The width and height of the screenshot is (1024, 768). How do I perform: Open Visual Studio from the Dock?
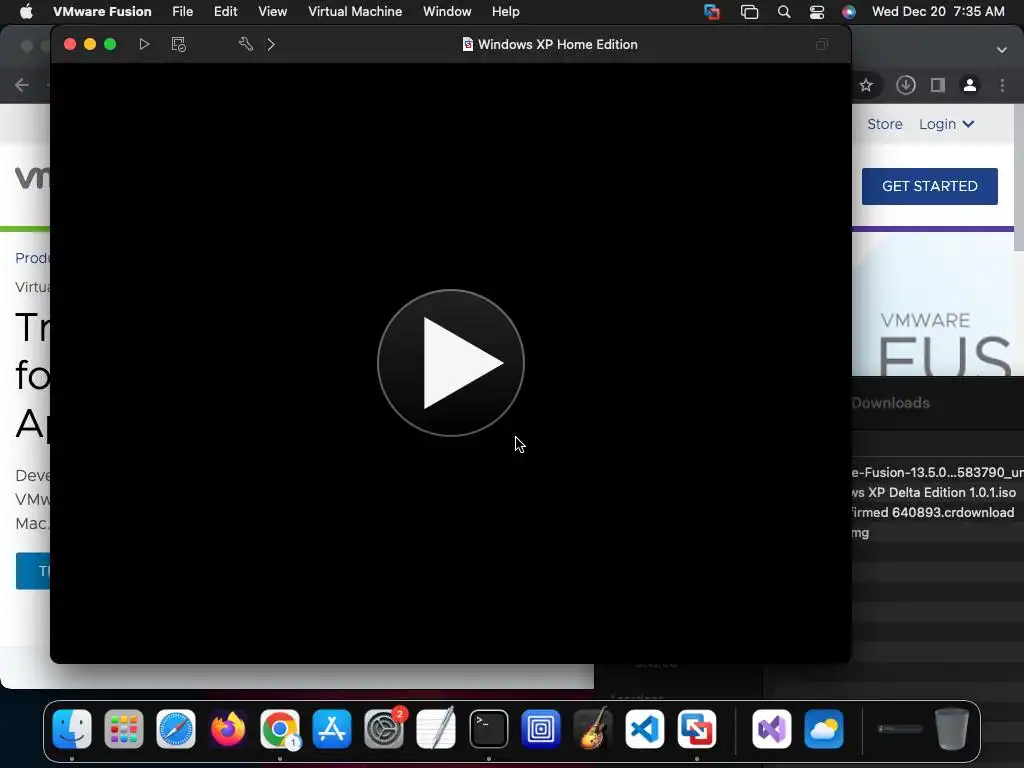point(771,729)
